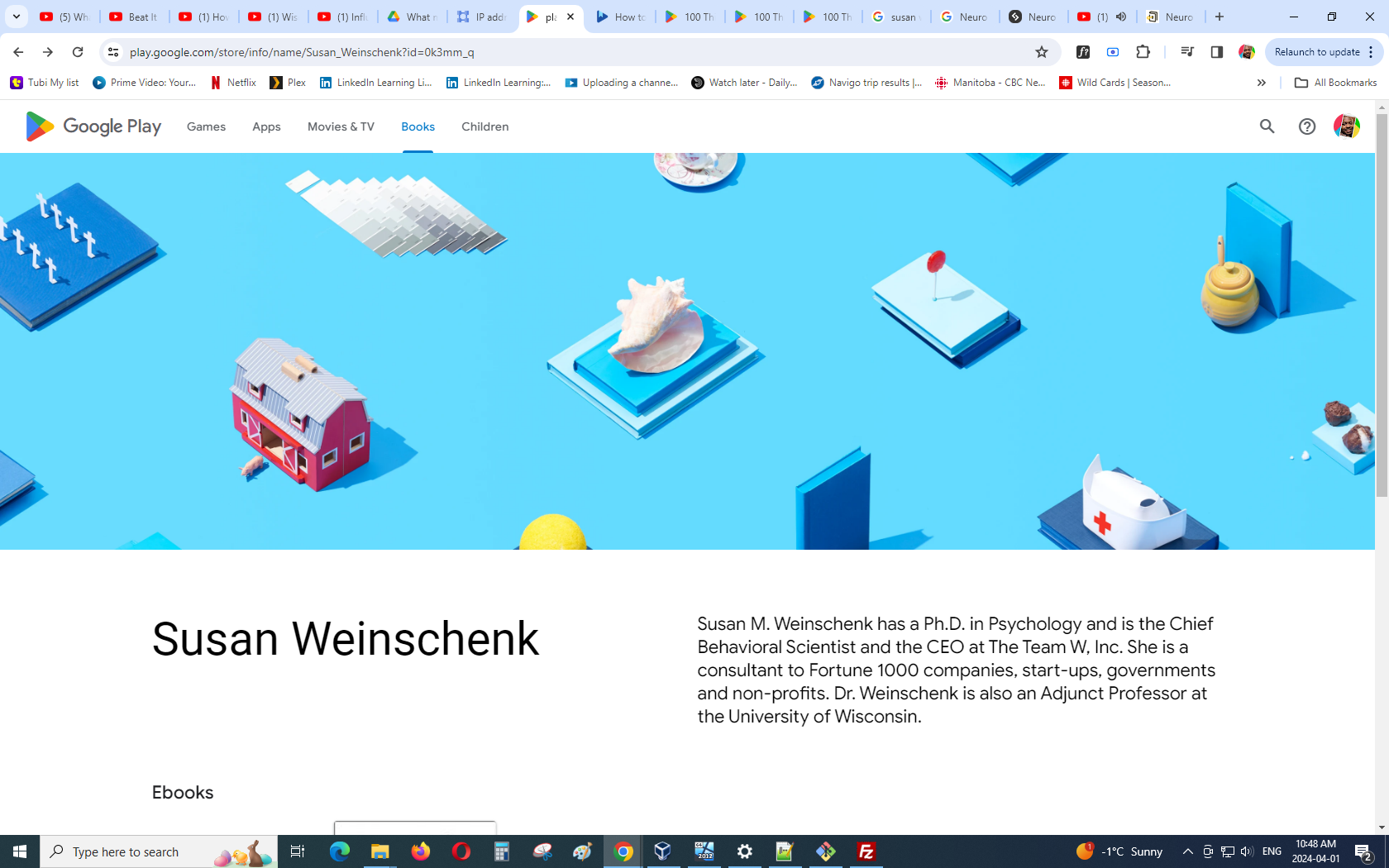
Task: Click the Google Play logo
Action: click(93, 126)
